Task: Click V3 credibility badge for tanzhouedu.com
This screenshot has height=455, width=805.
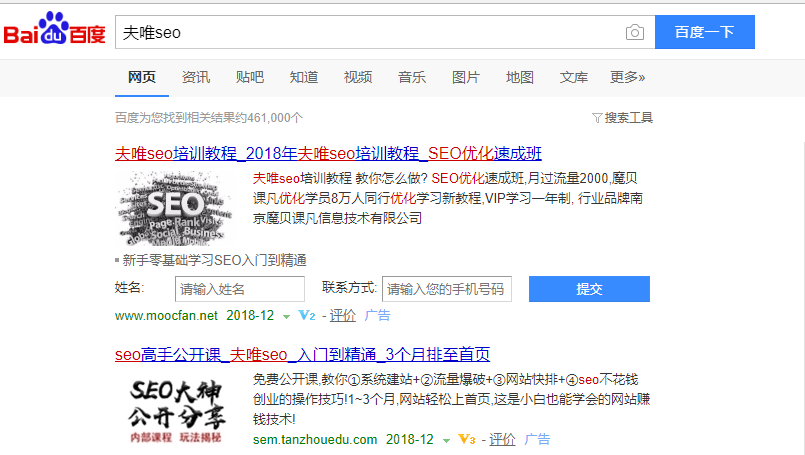Action: click(x=467, y=440)
